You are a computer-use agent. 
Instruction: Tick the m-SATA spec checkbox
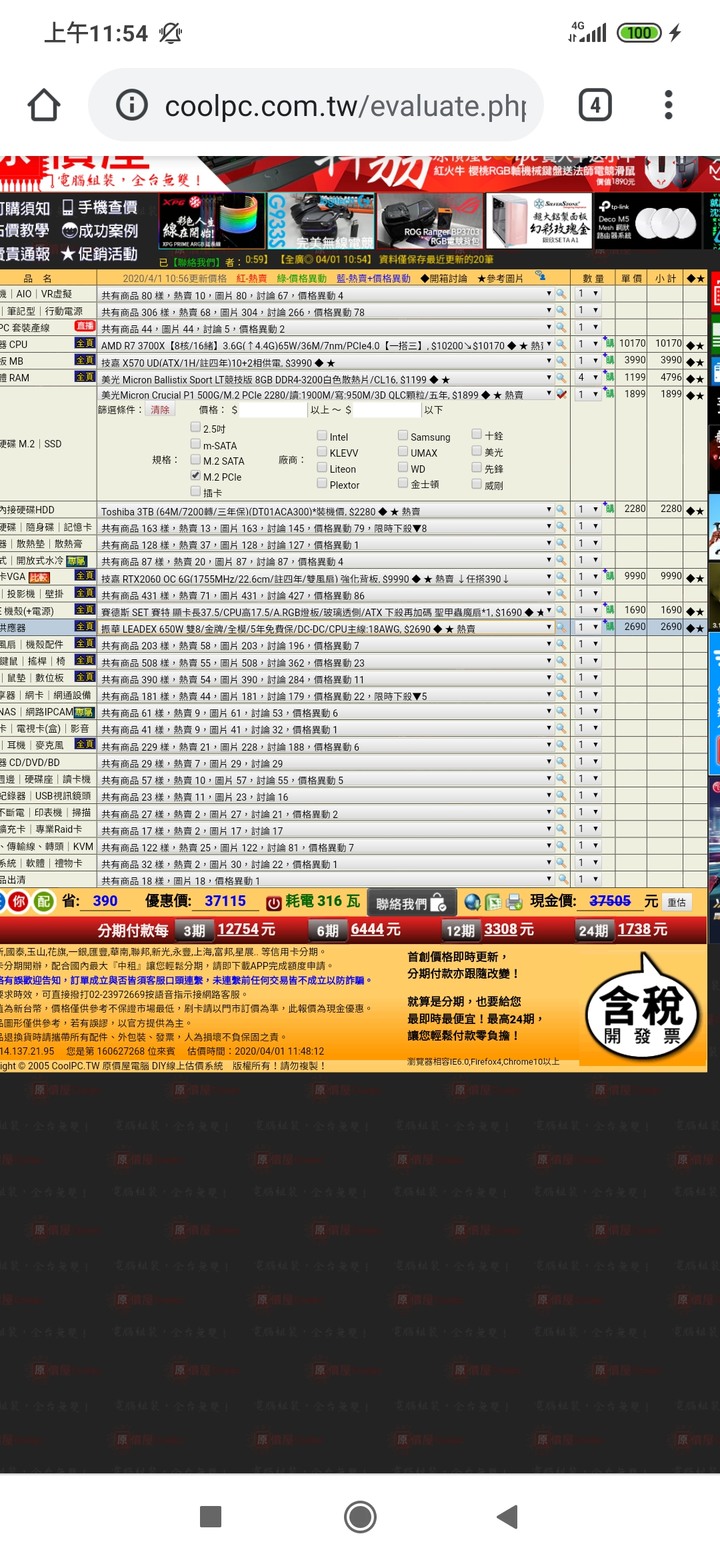coord(196,444)
